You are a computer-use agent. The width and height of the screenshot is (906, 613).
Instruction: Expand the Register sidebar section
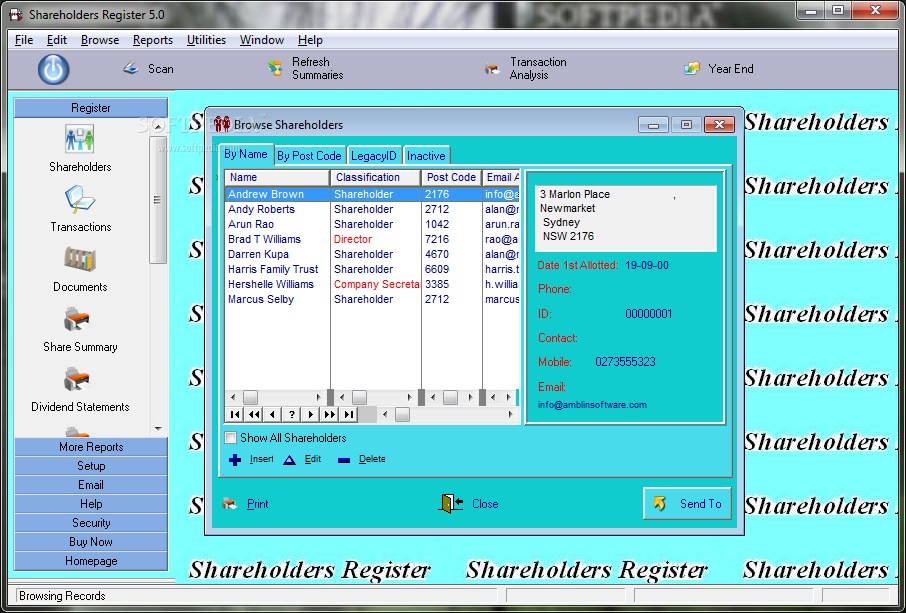click(91, 108)
